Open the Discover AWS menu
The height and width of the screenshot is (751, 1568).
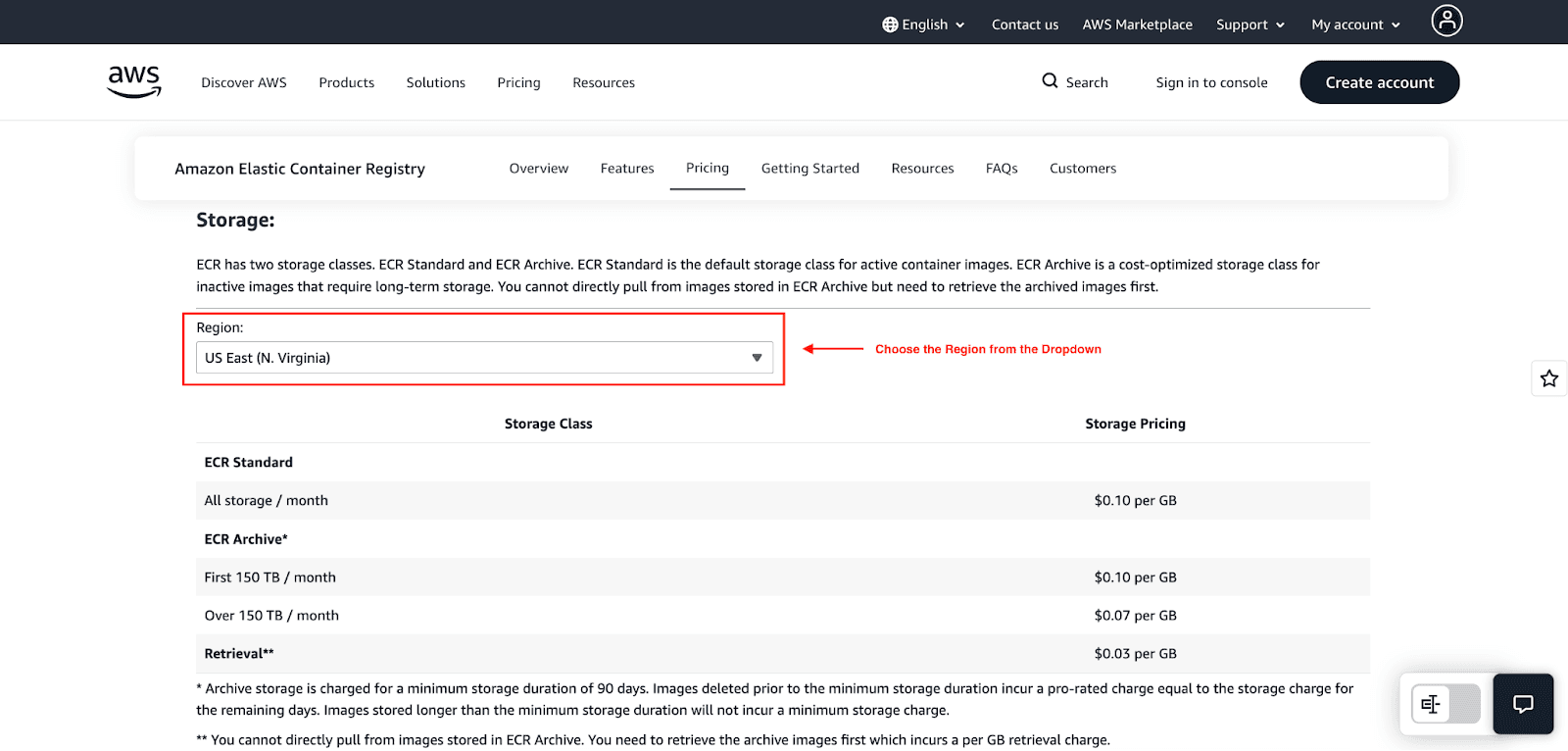coord(244,82)
